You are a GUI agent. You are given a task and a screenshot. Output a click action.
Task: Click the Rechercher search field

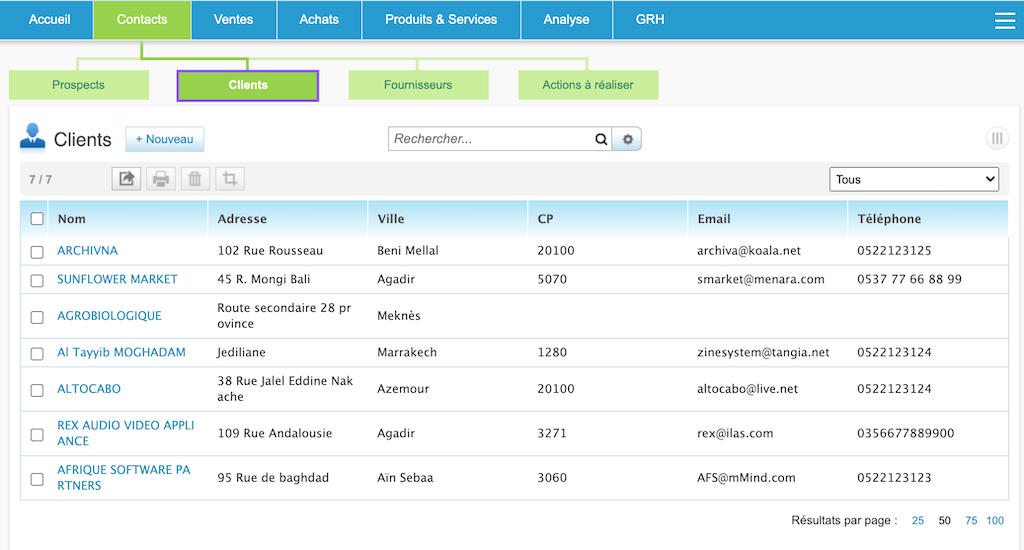(x=490, y=139)
